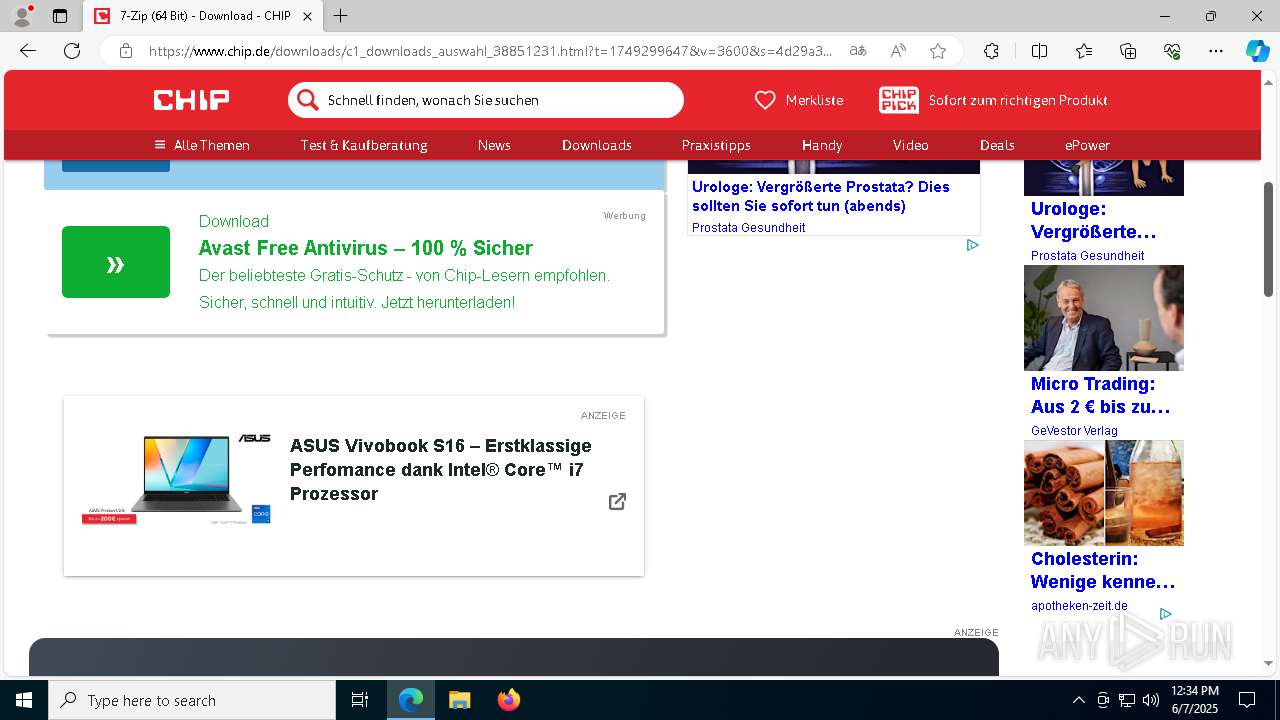Open a new browser tab
The height and width of the screenshot is (720, 1280).
coord(341,16)
